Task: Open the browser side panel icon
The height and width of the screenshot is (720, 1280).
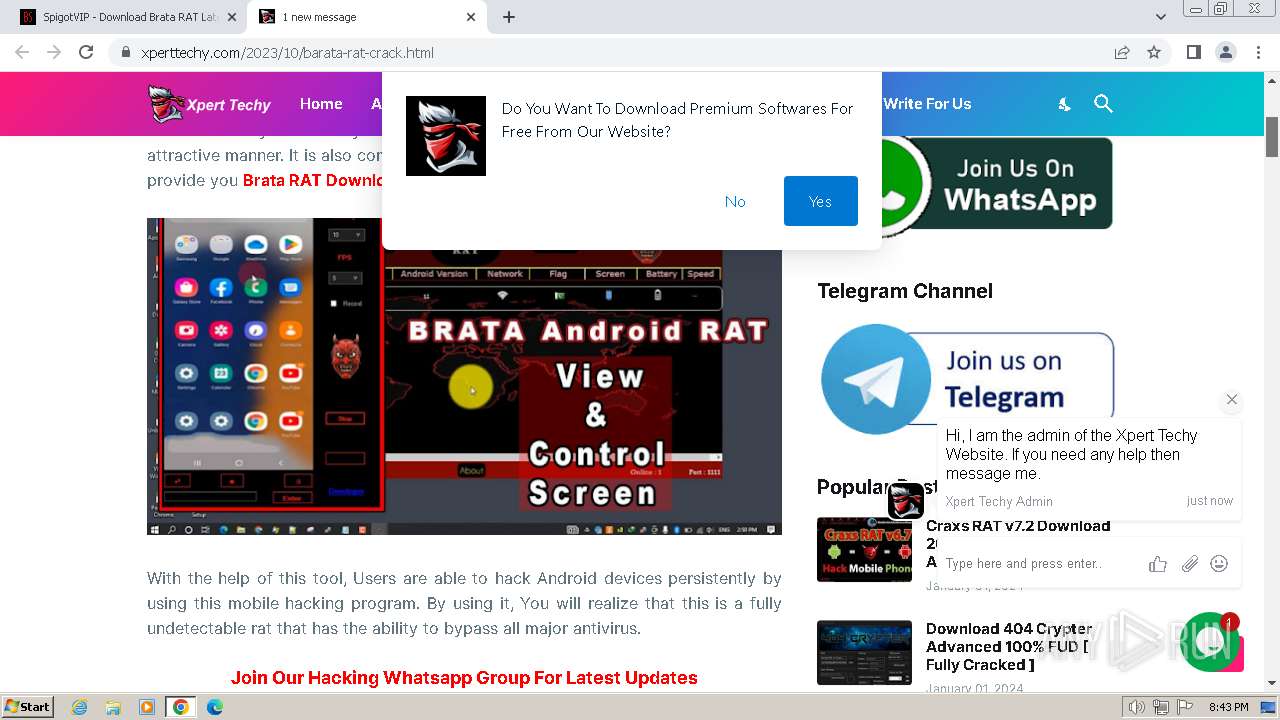Action: 1193,52
